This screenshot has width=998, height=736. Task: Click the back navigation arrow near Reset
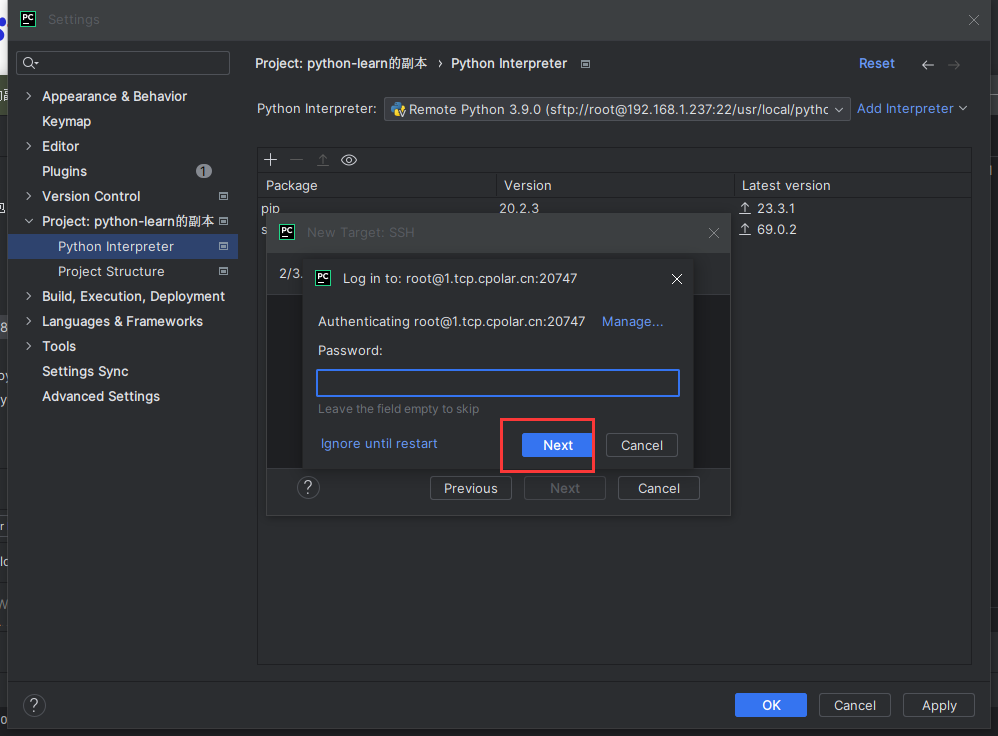point(927,64)
